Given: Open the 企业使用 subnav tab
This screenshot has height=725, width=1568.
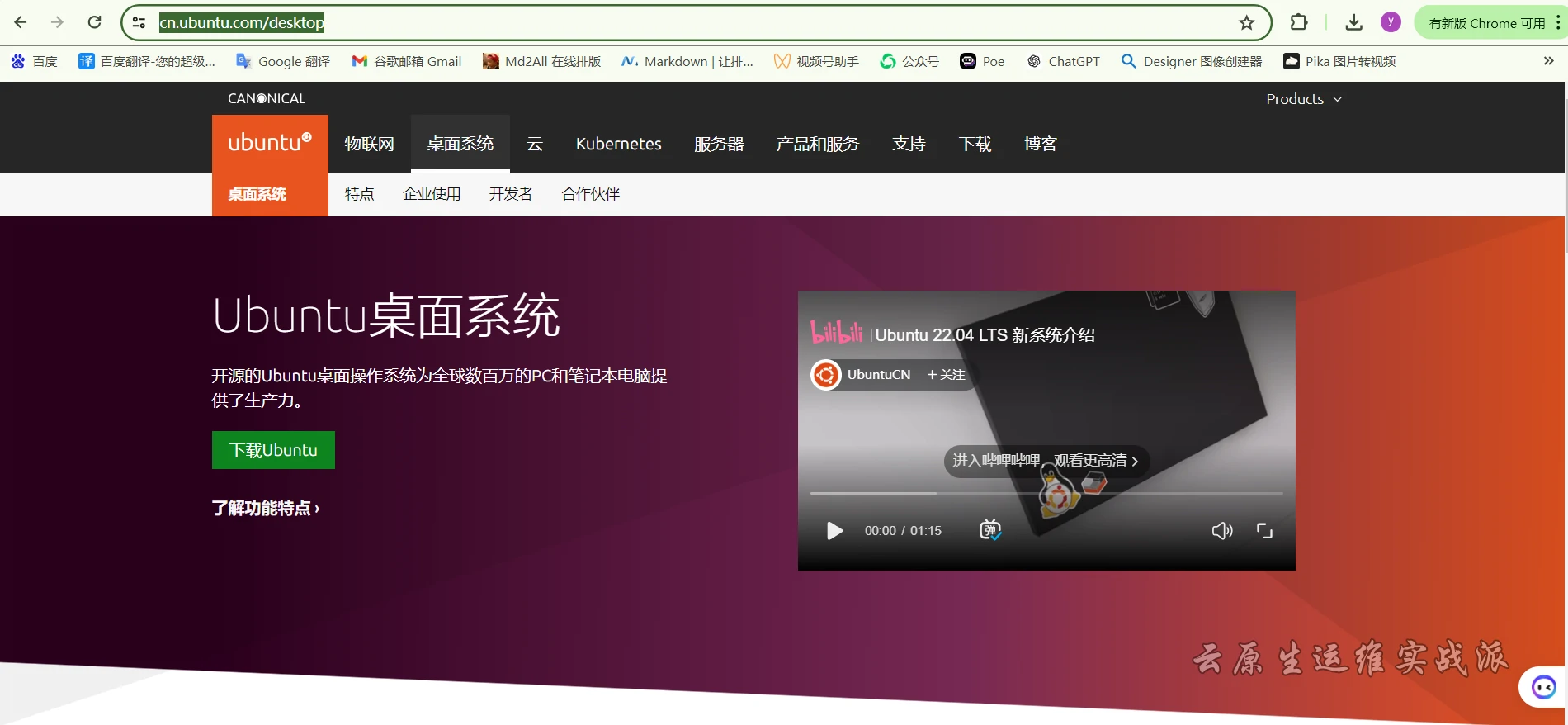Looking at the screenshot, I should tap(432, 194).
